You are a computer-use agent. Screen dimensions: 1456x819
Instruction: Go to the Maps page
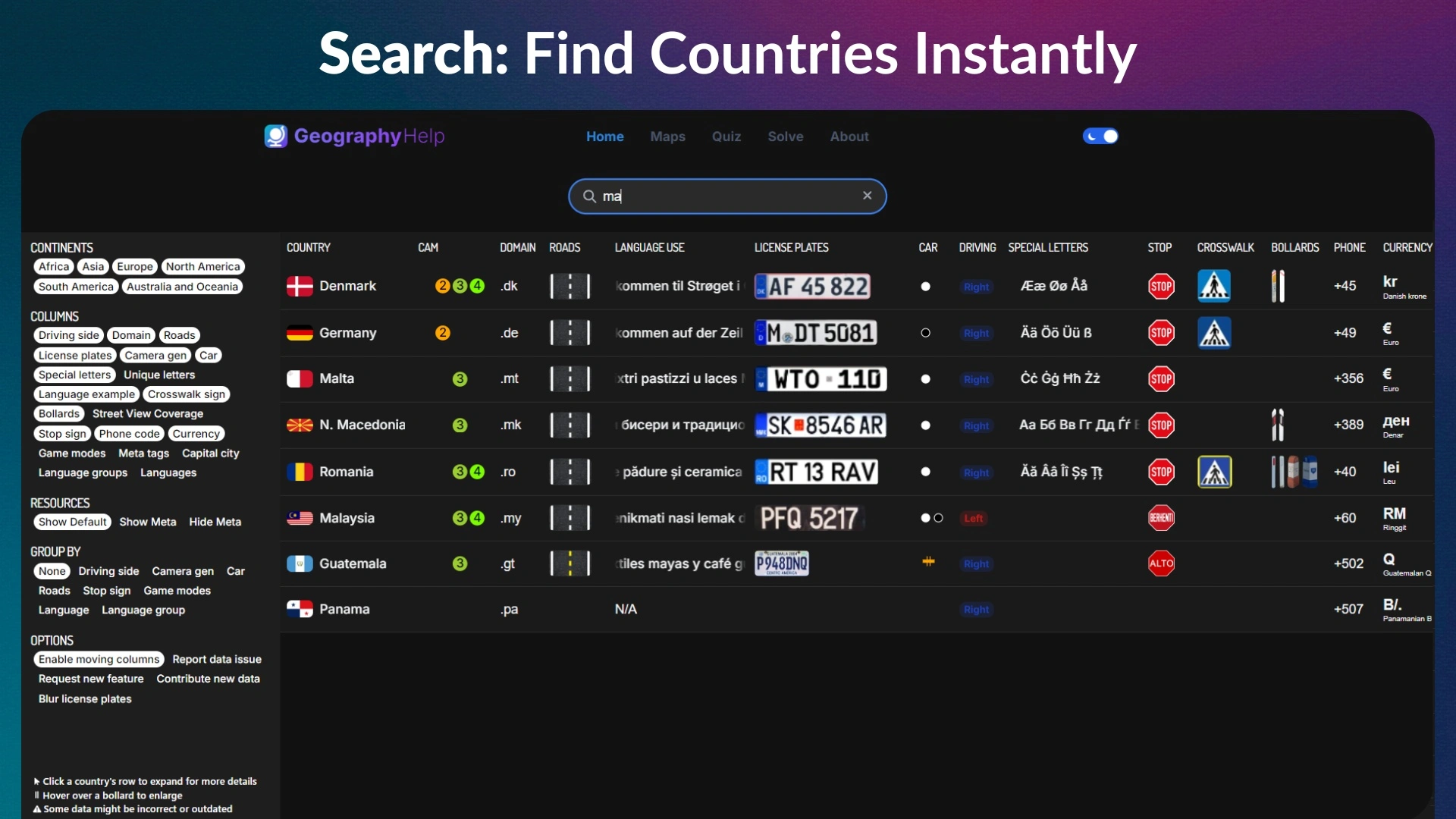pyautogui.click(x=667, y=136)
